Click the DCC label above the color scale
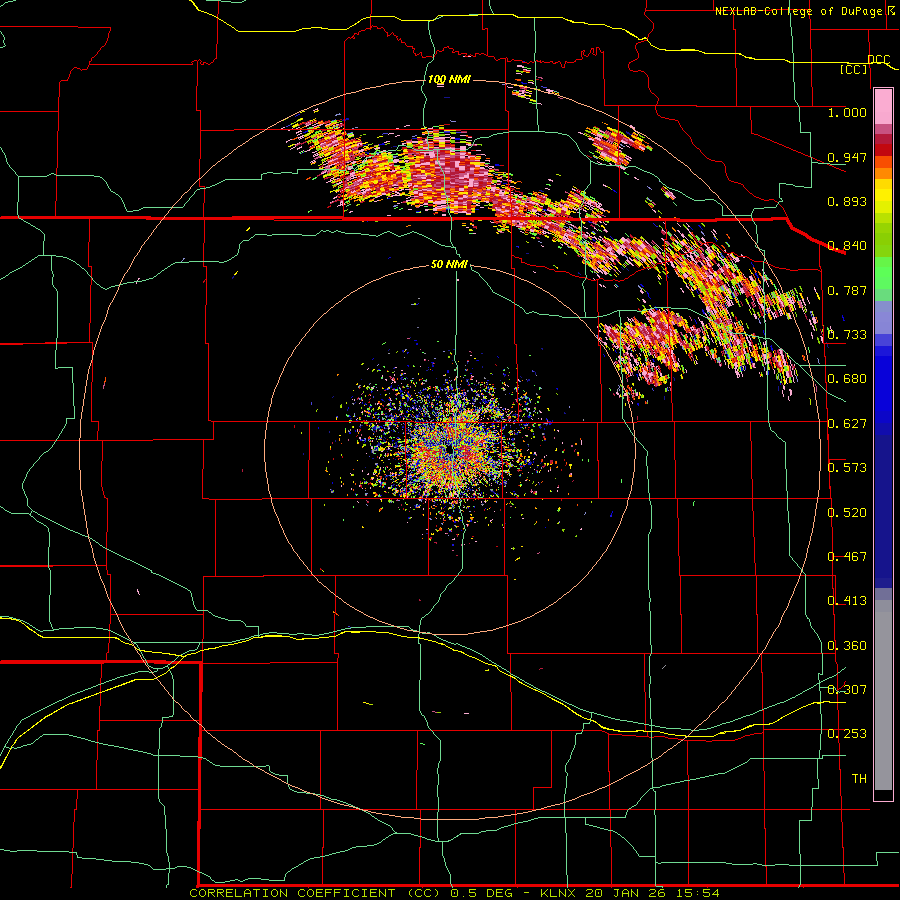900x900 pixels. 878,59
